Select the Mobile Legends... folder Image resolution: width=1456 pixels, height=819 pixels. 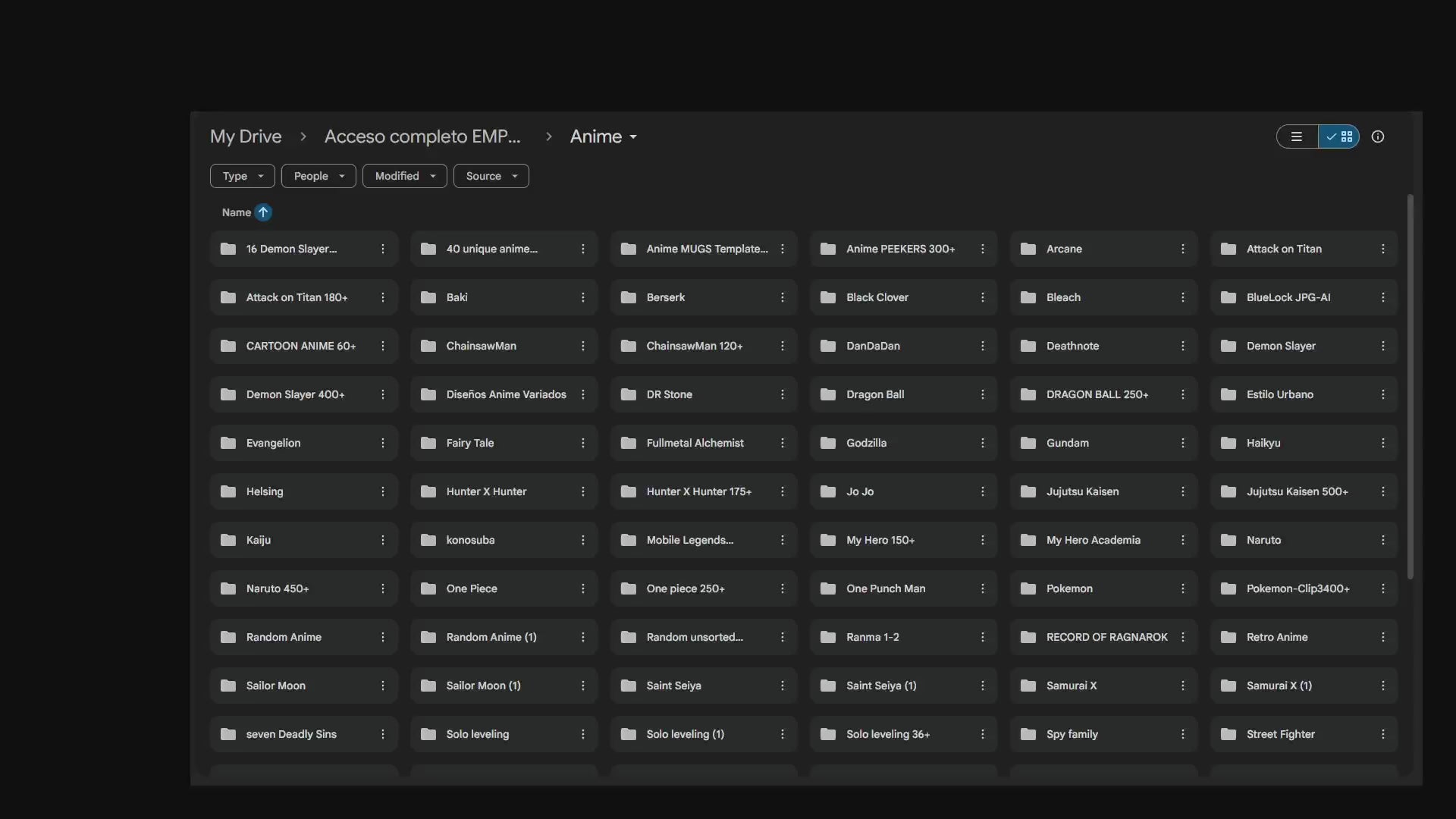[704, 540]
